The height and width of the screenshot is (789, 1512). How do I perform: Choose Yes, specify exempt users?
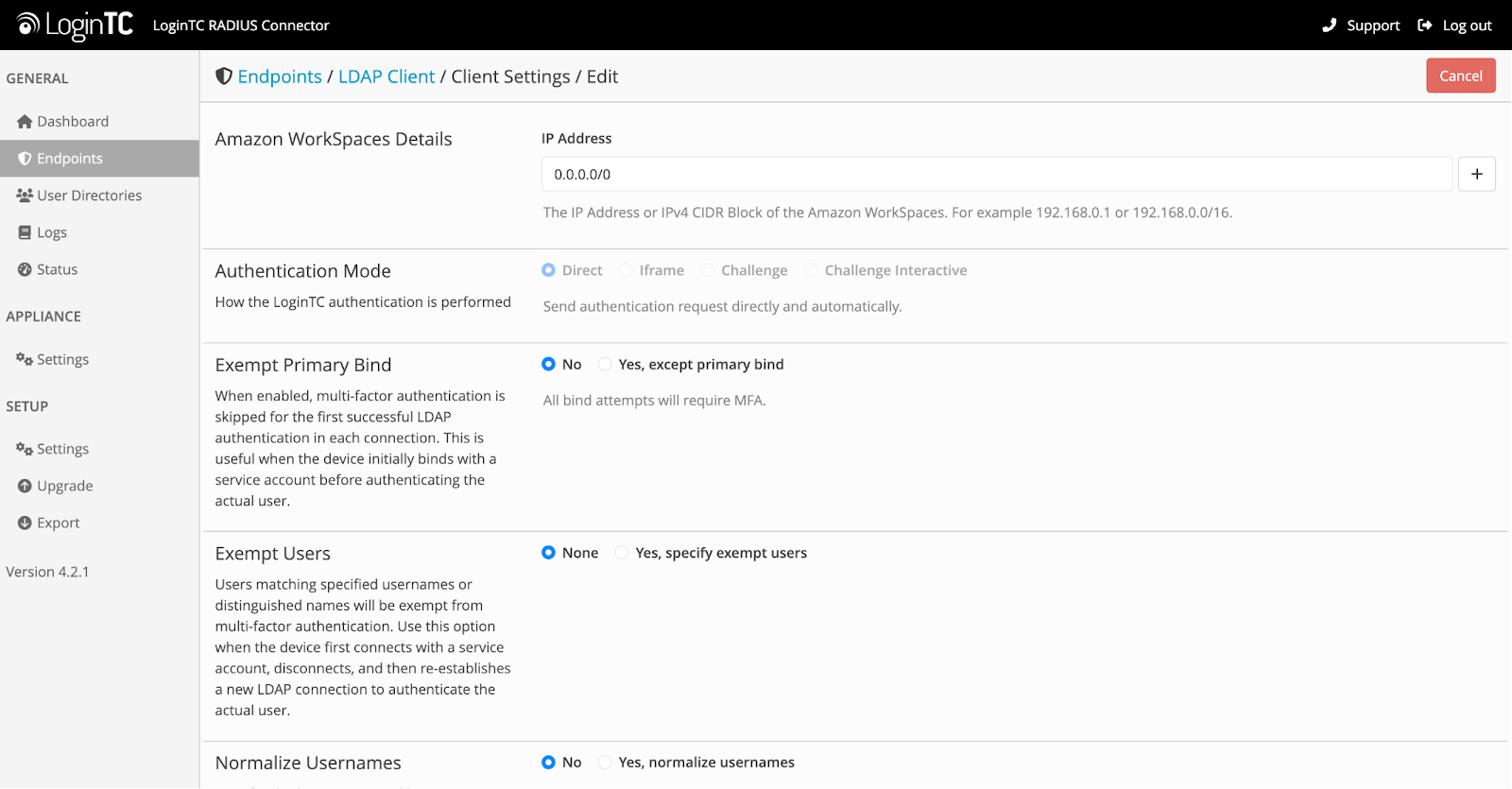[622, 553]
